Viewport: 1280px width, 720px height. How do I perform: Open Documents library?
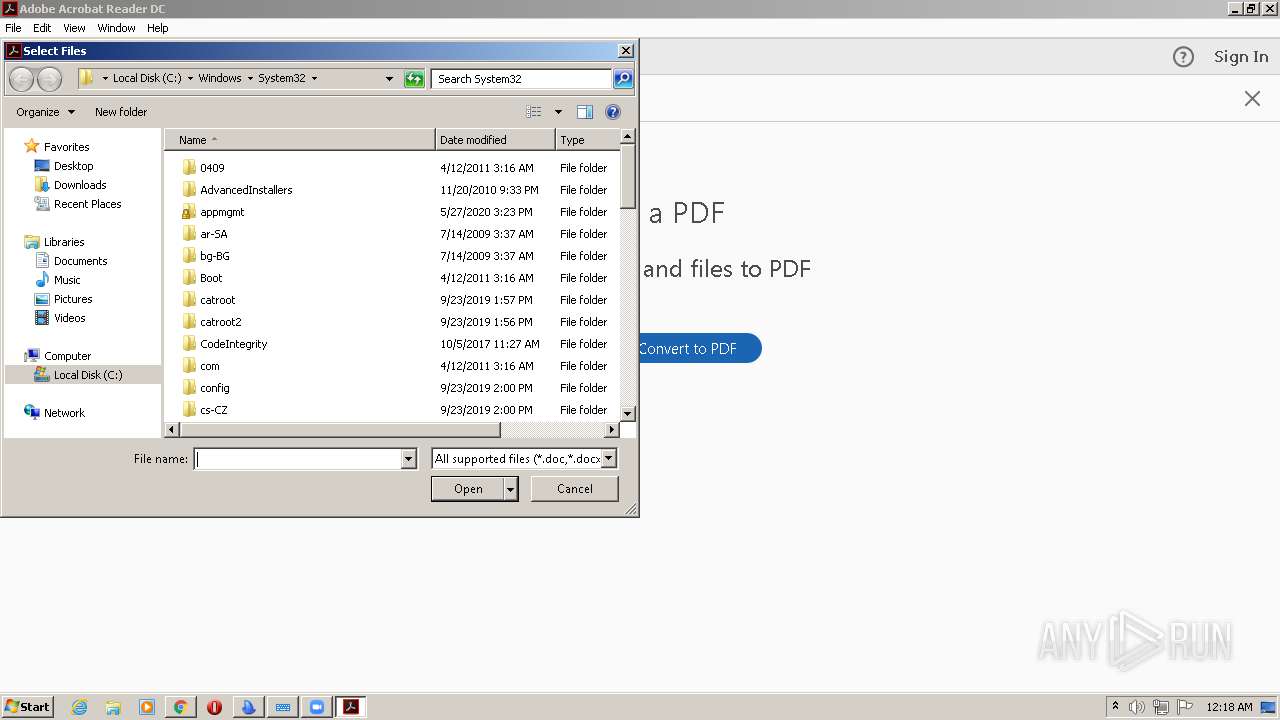click(x=80, y=261)
